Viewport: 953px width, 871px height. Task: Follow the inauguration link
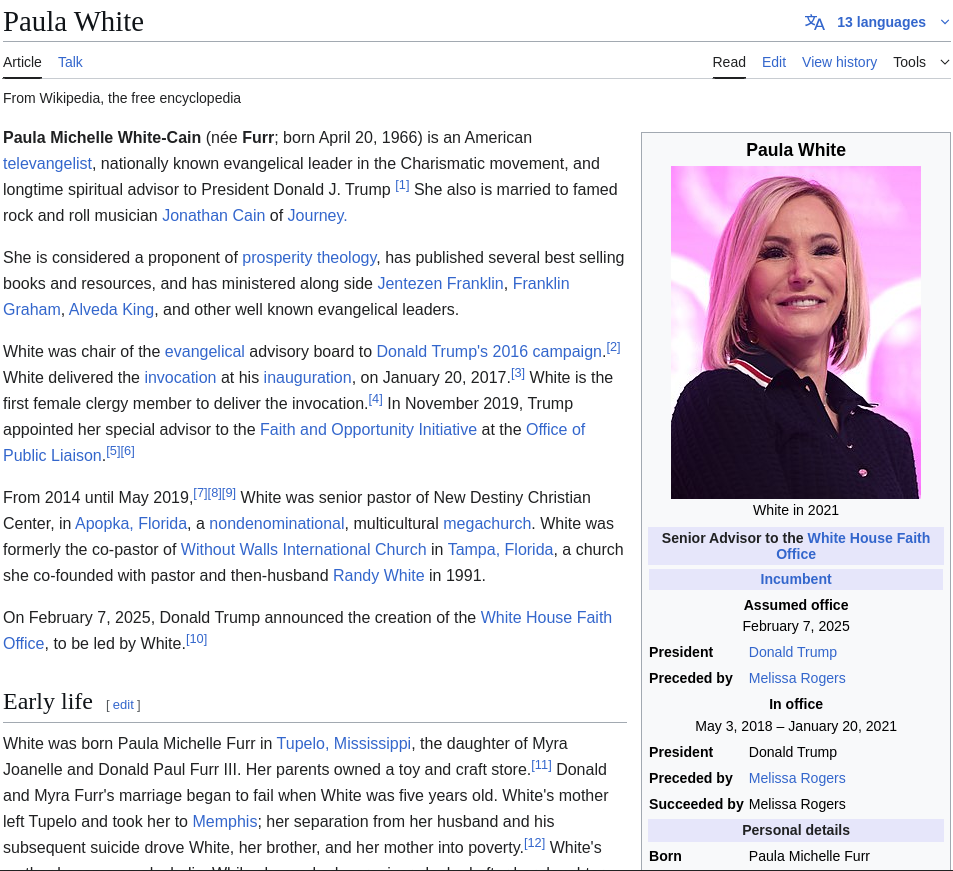308,377
